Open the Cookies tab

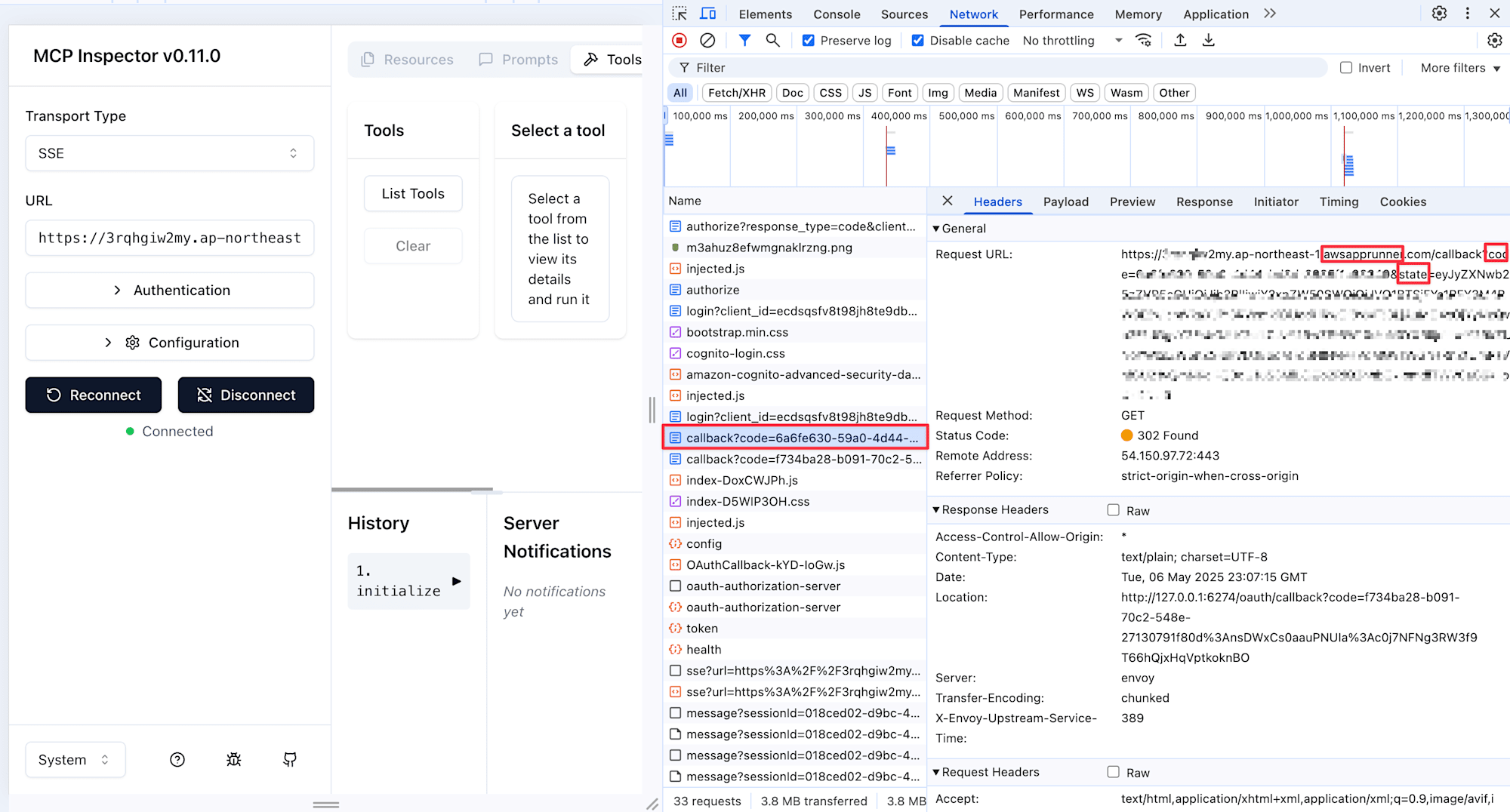(1403, 201)
